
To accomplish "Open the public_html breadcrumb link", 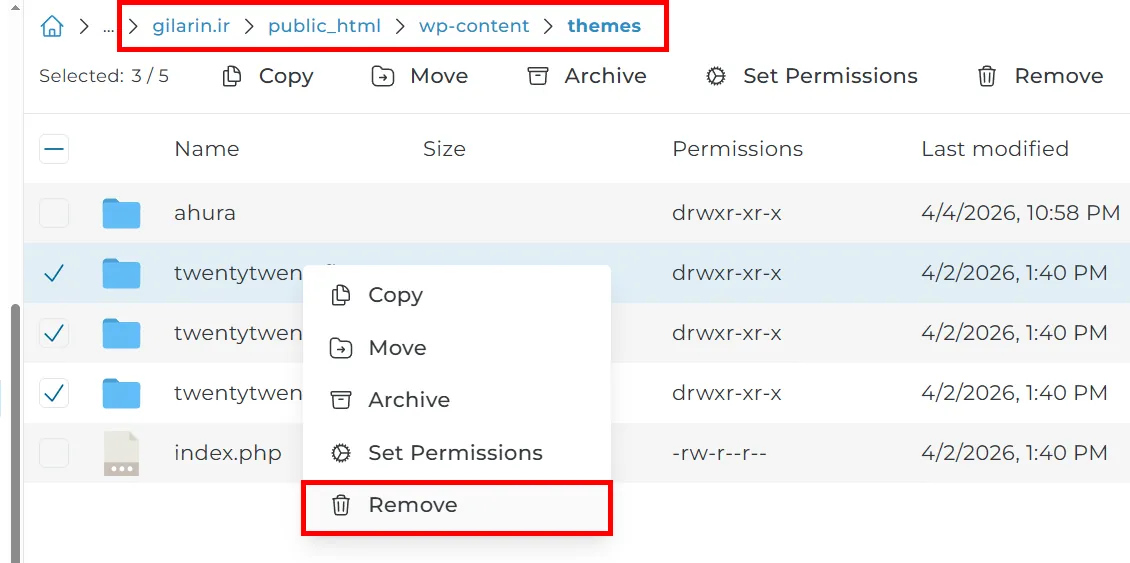I will [324, 26].
